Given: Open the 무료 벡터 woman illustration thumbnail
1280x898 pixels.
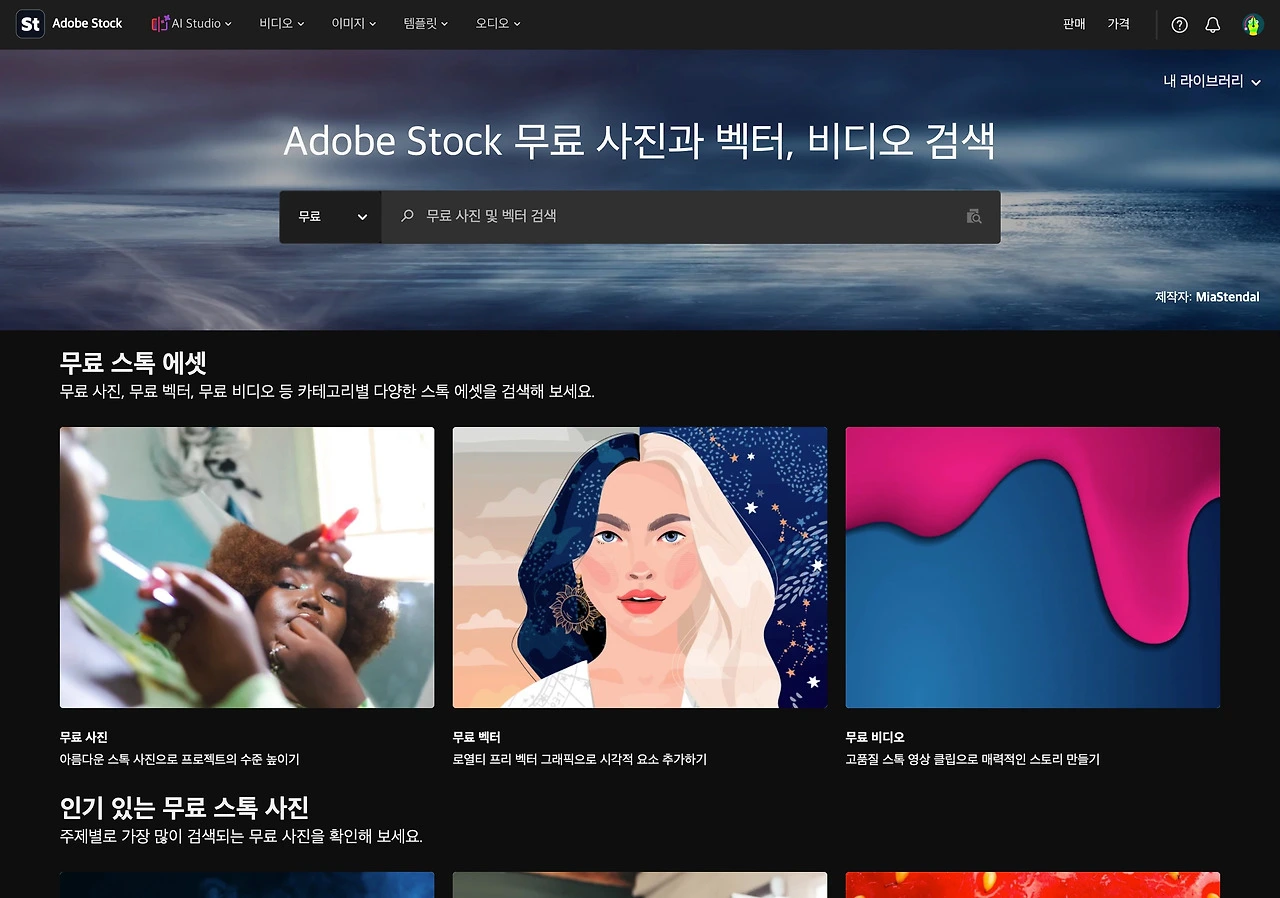Looking at the screenshot, I should click(x=640, y=568).
